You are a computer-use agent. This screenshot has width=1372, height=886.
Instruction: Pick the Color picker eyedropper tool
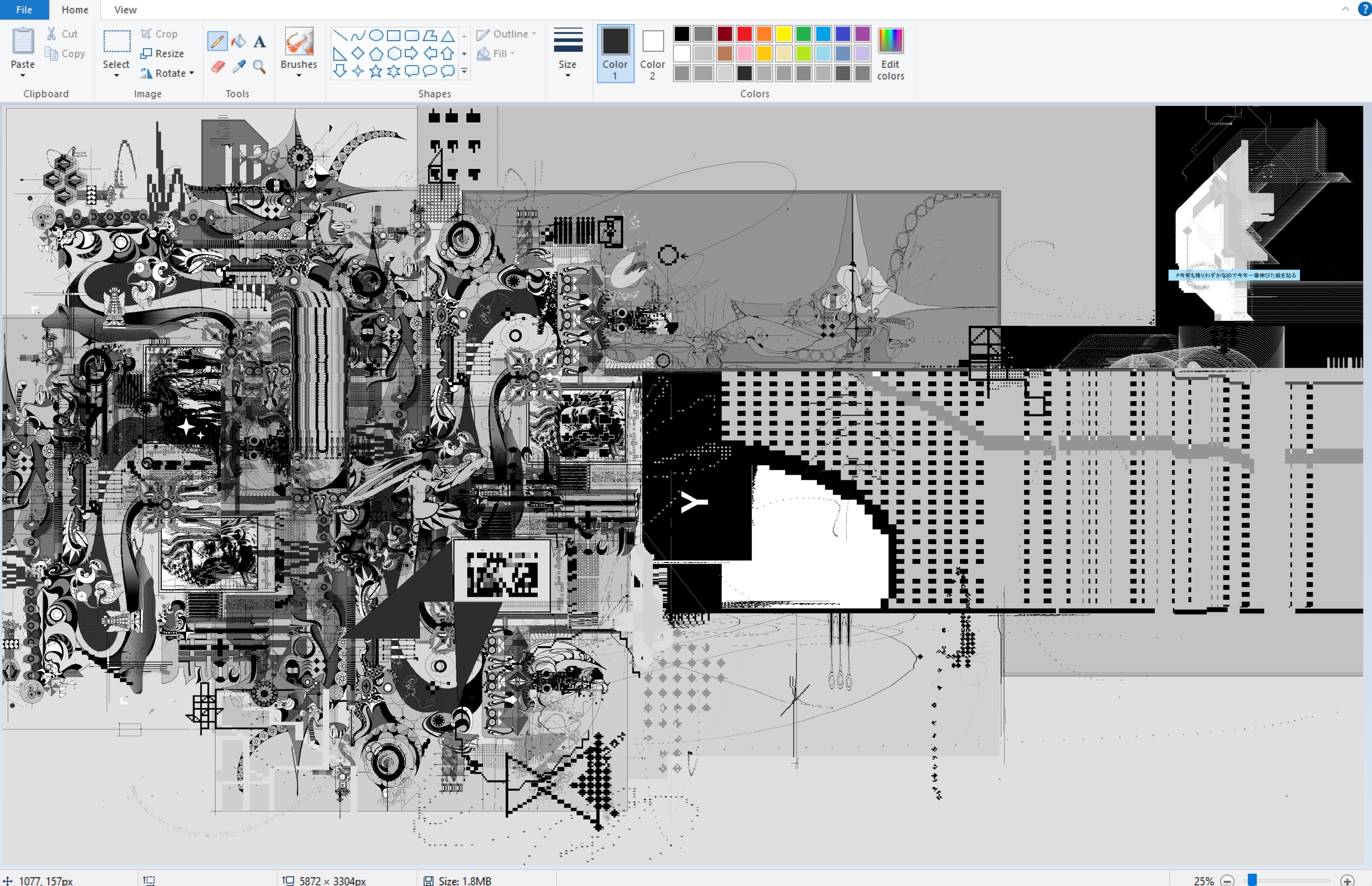[239, 67]
